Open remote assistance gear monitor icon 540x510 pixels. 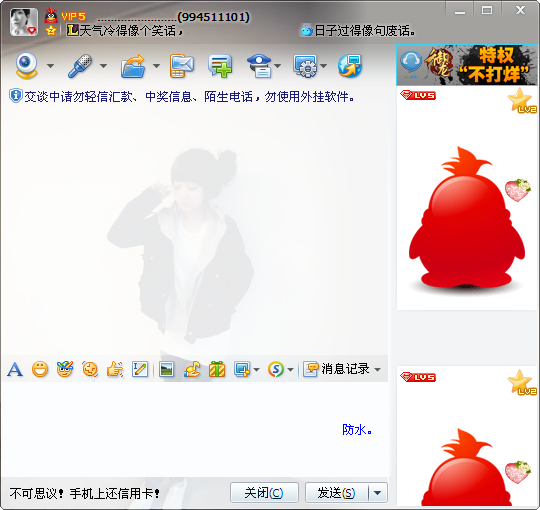click(x=305, y=65)
